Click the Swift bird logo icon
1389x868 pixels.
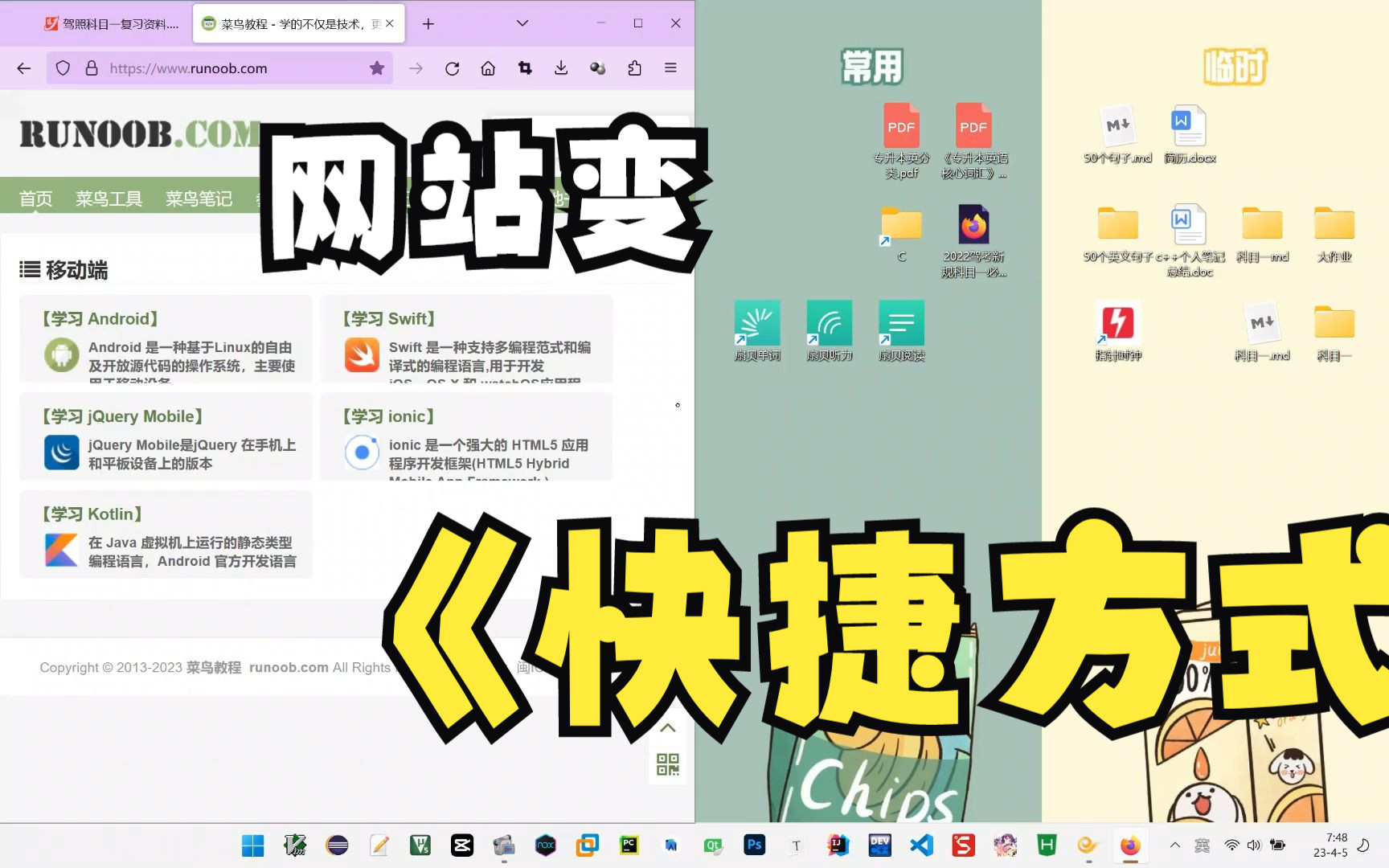tap(362, 355)
